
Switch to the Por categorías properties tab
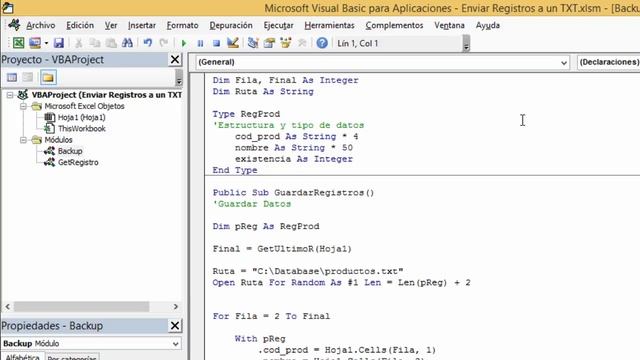[x=71, y=357]
